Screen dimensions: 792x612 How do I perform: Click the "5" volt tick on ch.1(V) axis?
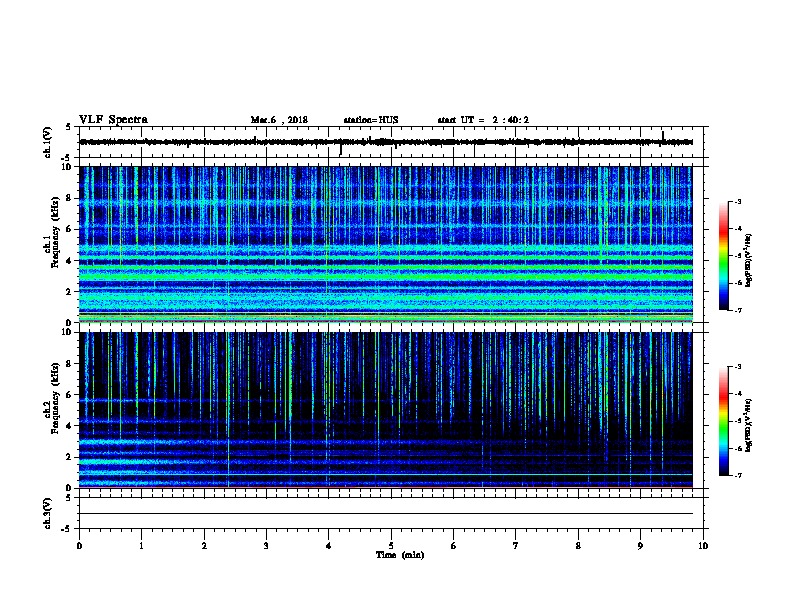(x=69, y=127)
